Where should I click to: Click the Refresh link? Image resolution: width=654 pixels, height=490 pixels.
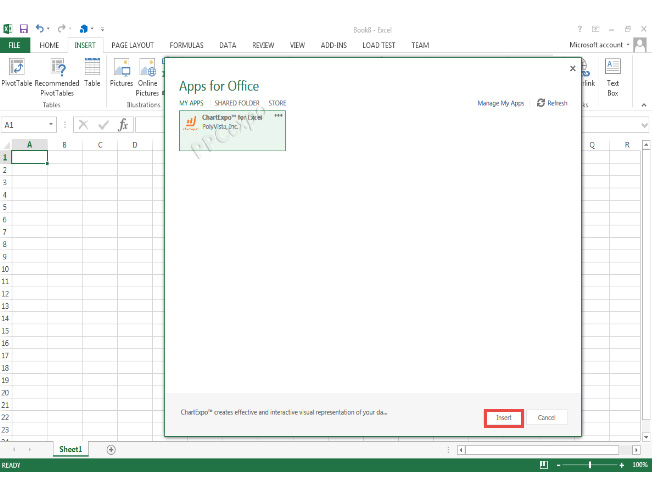pyautogui.click(x=552, y=103)
